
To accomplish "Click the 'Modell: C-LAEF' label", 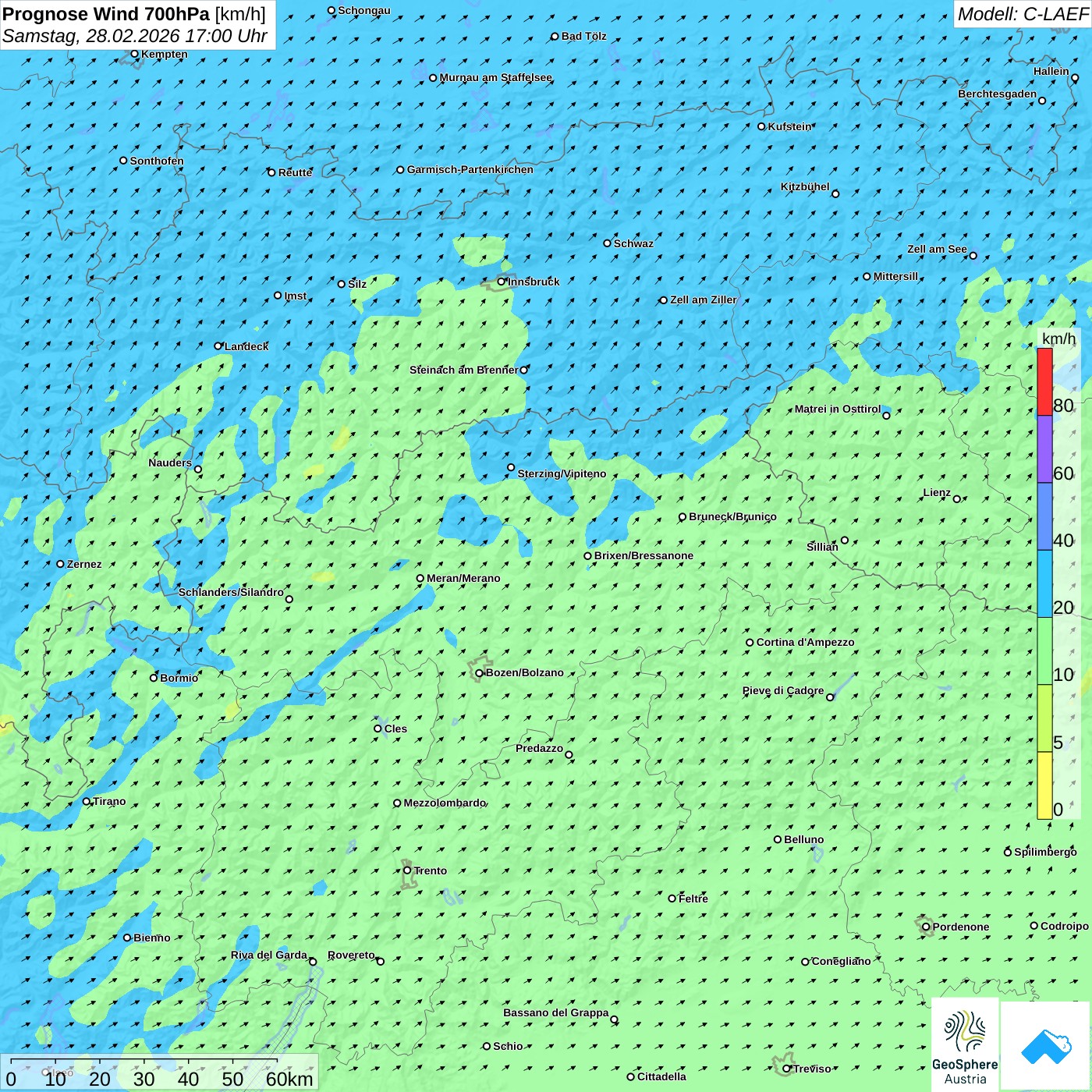I will (1023, 14).
